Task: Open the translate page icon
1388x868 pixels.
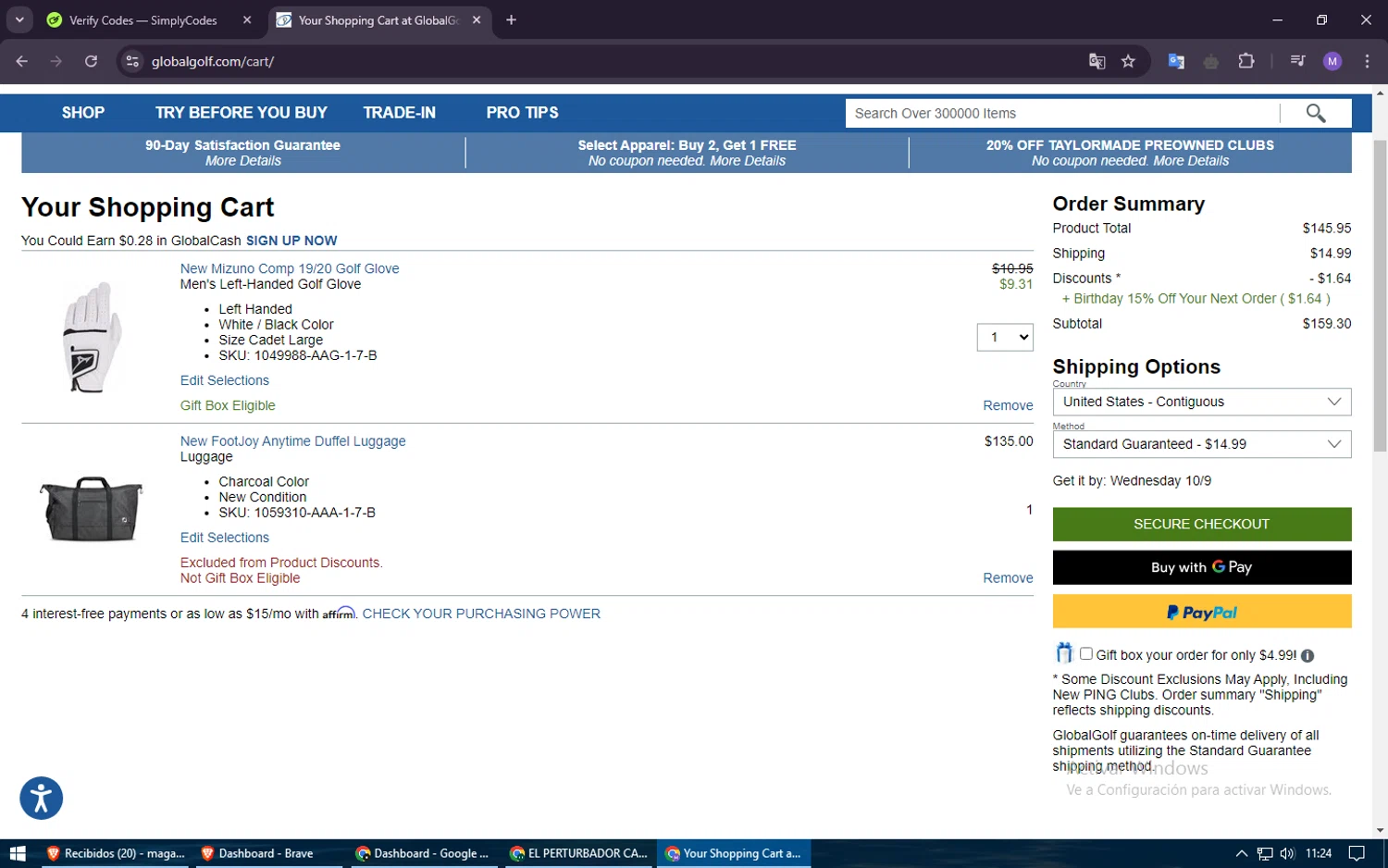Action: pos(1097,61)
